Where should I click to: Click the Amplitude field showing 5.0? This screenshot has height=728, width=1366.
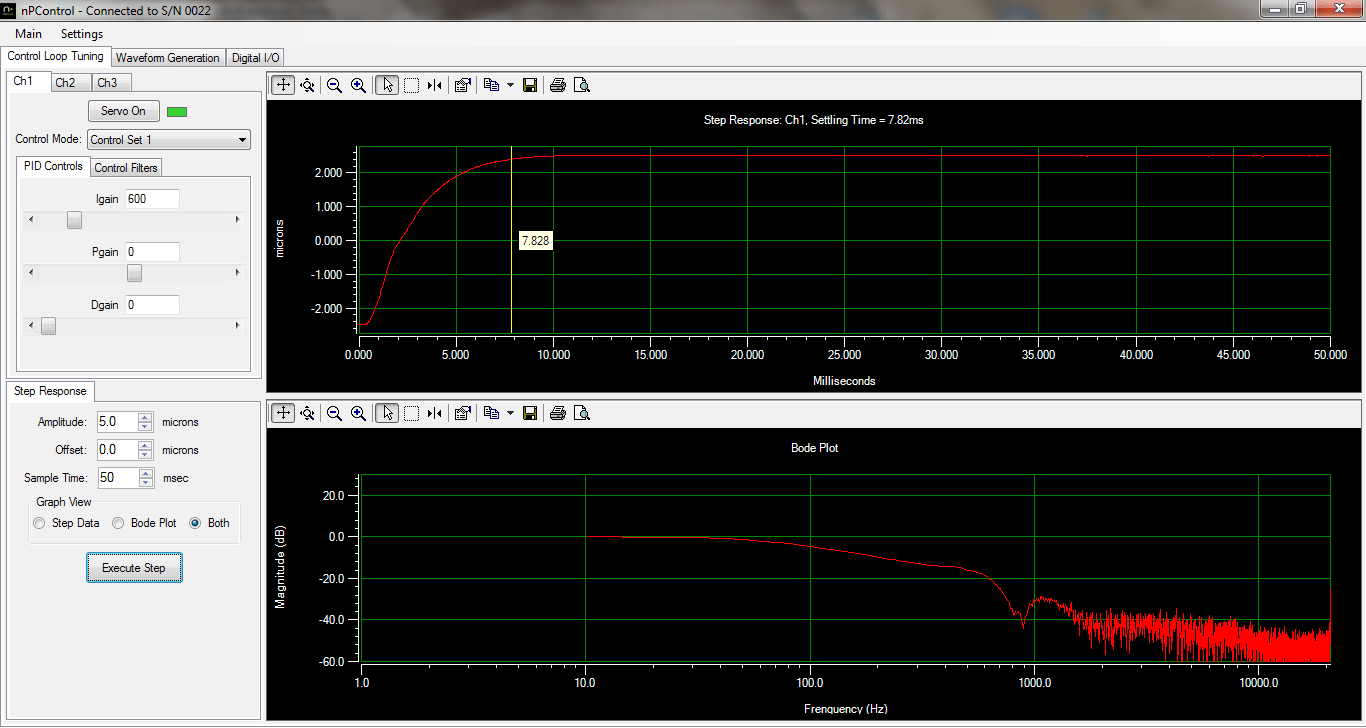(x=117, y=422)
